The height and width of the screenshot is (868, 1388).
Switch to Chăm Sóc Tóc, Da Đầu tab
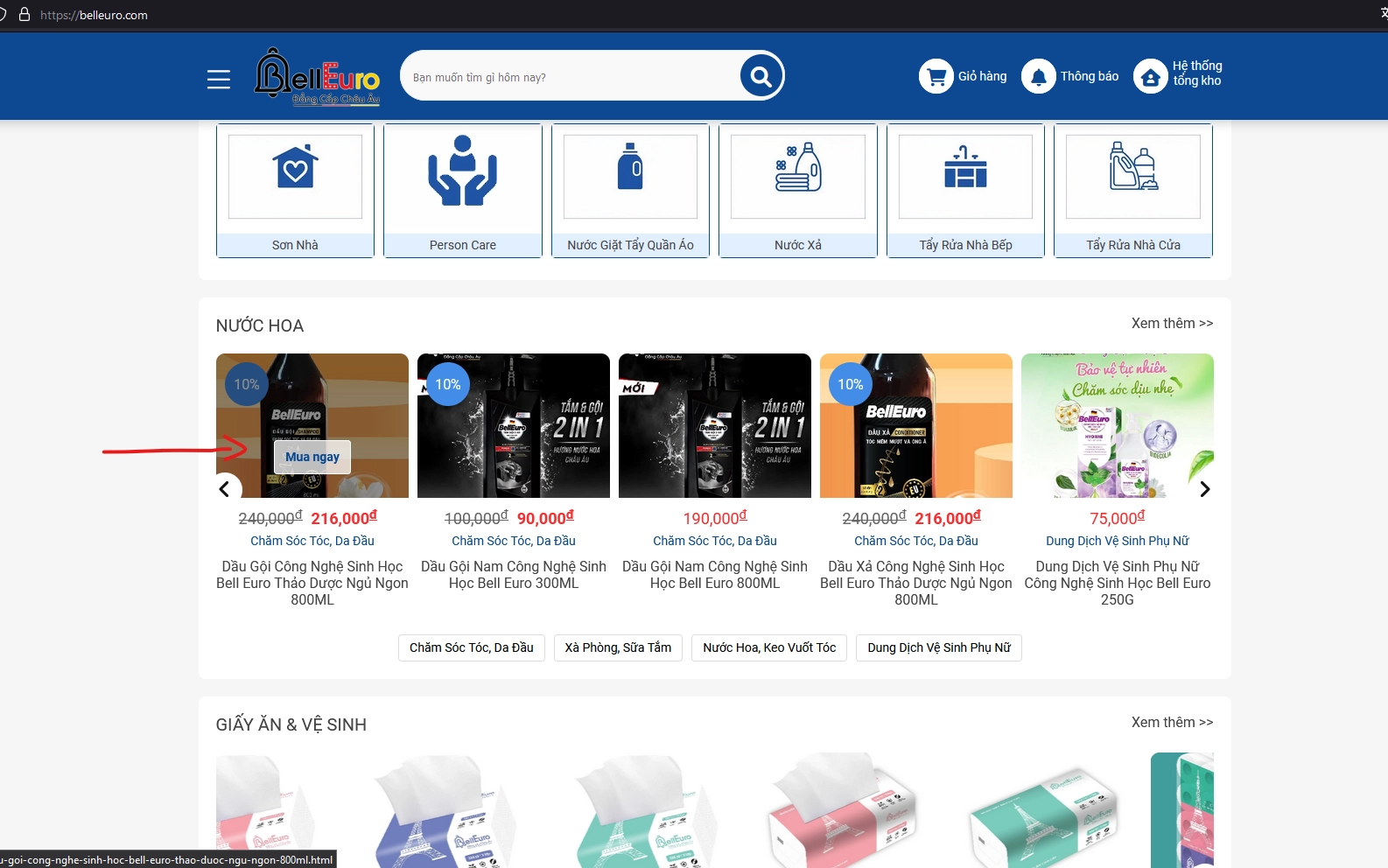click(471, 647)
